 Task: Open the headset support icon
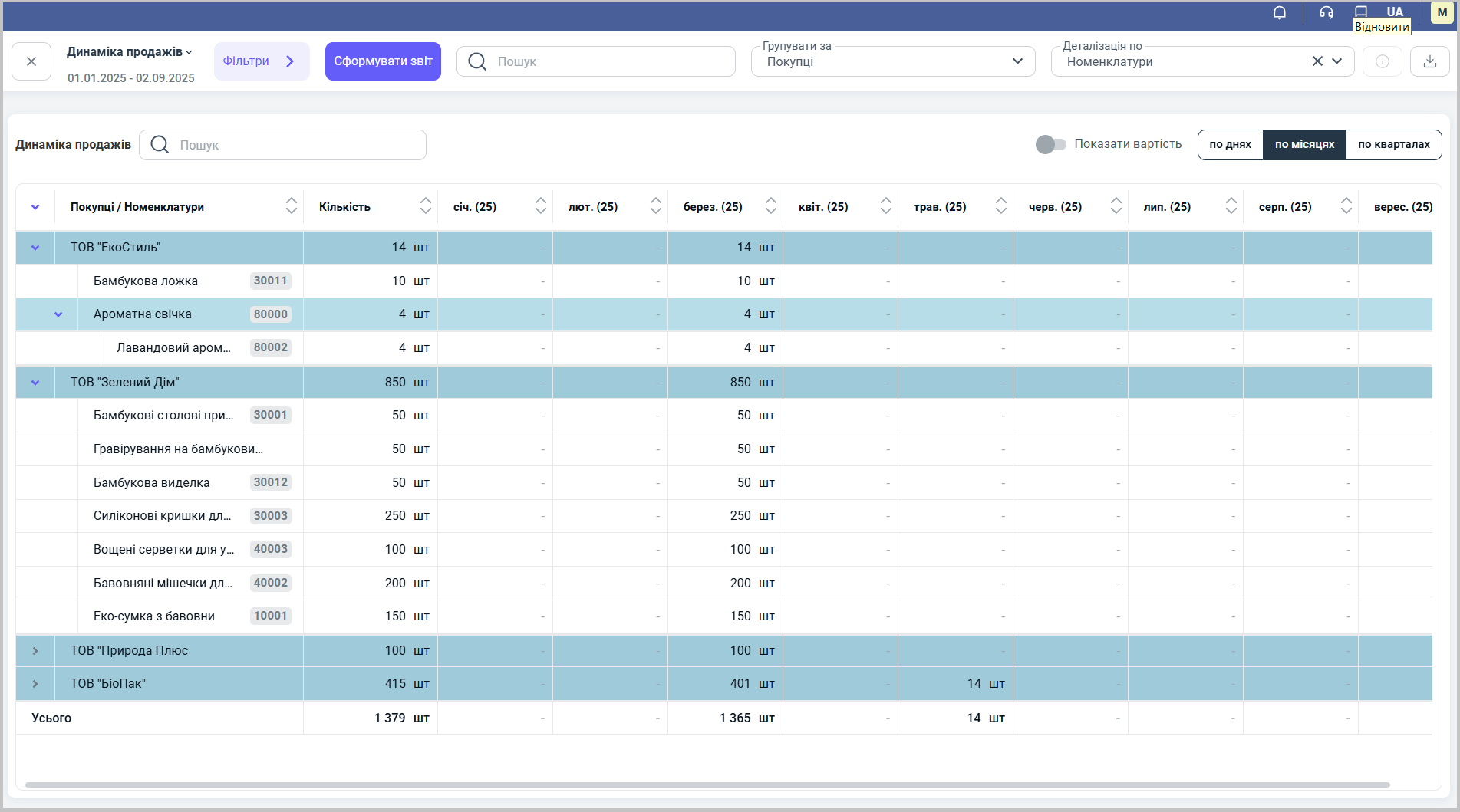click(x=1326, y=13)
